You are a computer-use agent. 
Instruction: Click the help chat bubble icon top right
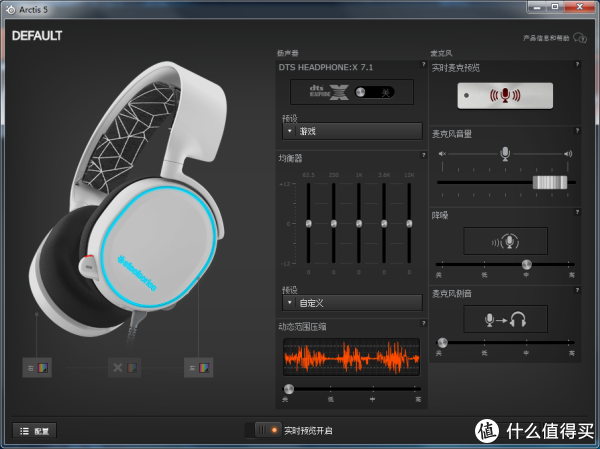(580, 38)
